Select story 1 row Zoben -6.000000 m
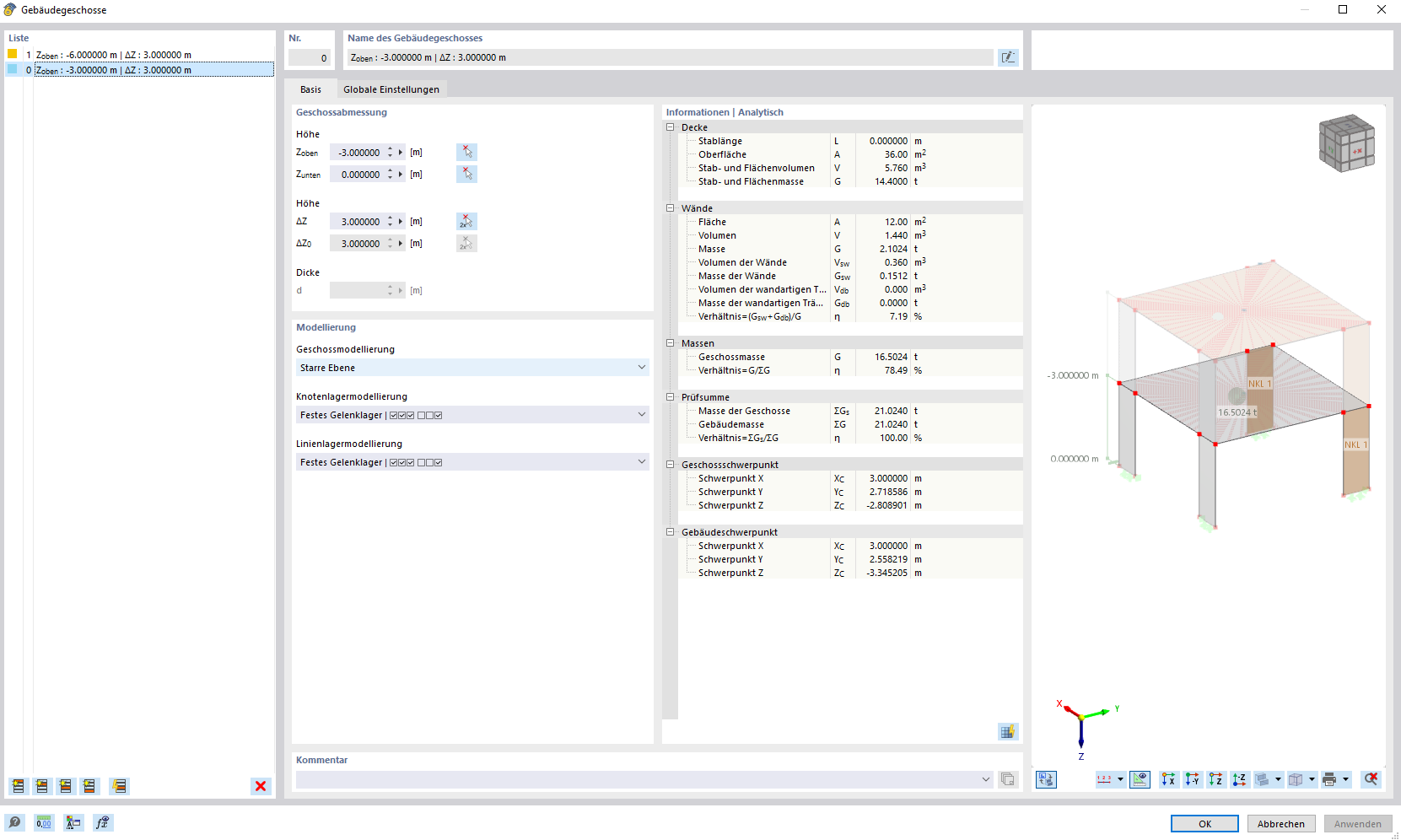 click(x=139, y=55)
